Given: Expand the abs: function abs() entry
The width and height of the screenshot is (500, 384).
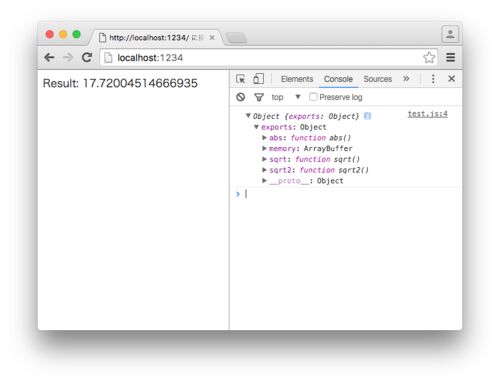Looking at the screenshot, I should [264, 138].
